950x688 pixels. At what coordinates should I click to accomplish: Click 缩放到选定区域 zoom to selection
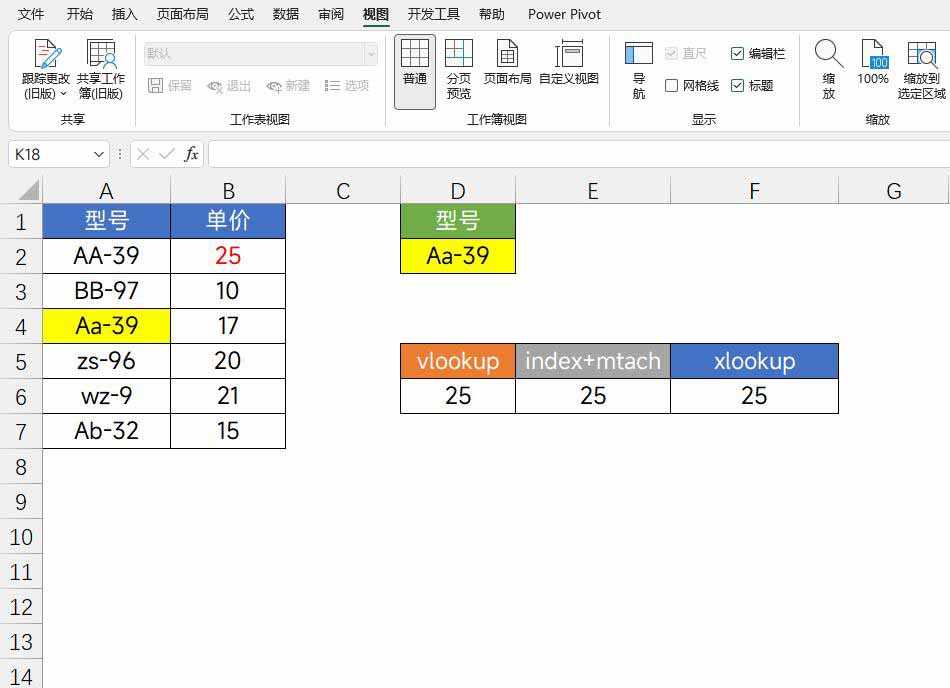click(x=921, y=56)
